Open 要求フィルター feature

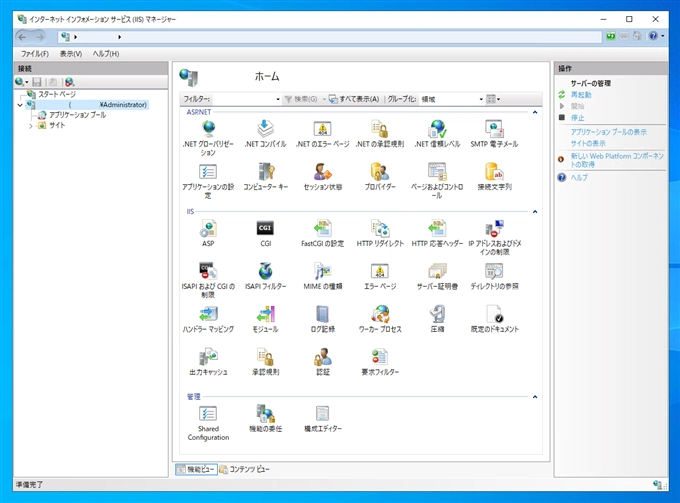coord(380,362)
